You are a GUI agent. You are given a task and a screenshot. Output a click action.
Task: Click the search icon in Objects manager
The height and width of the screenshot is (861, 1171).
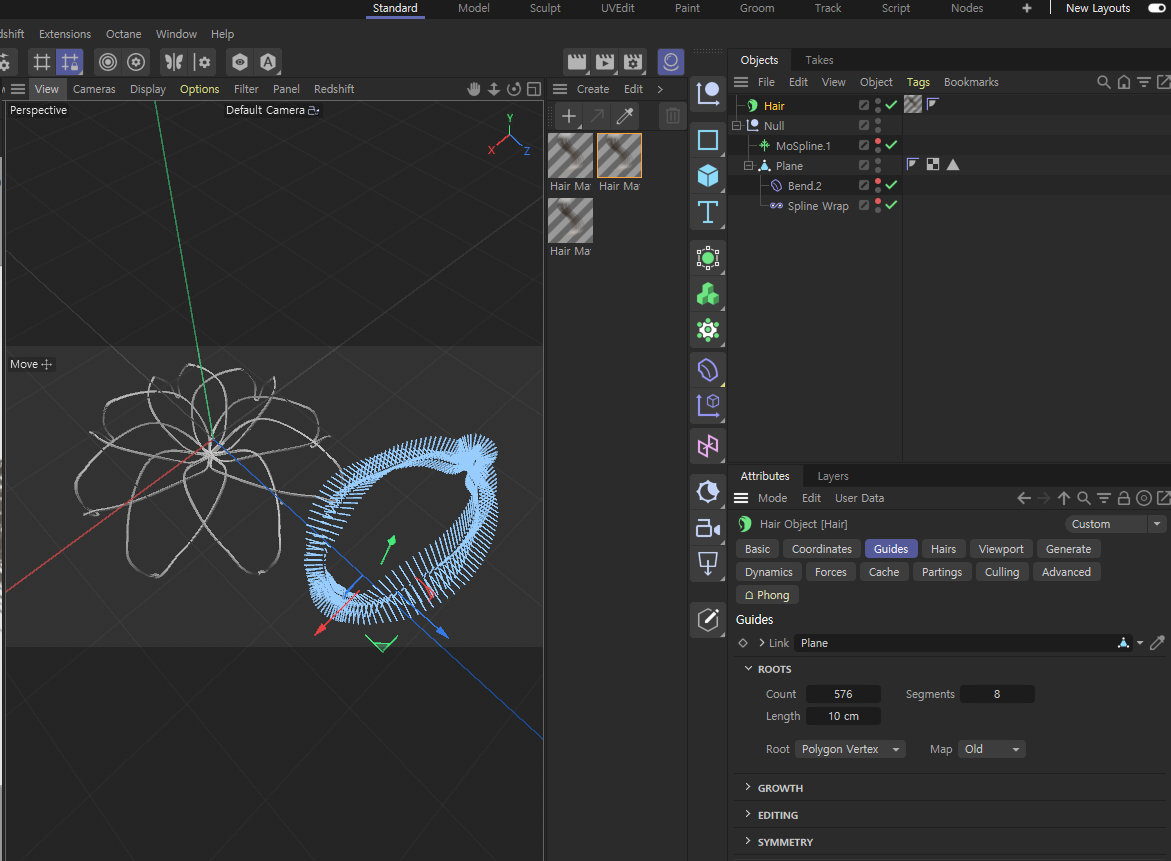coord(1104,82)
